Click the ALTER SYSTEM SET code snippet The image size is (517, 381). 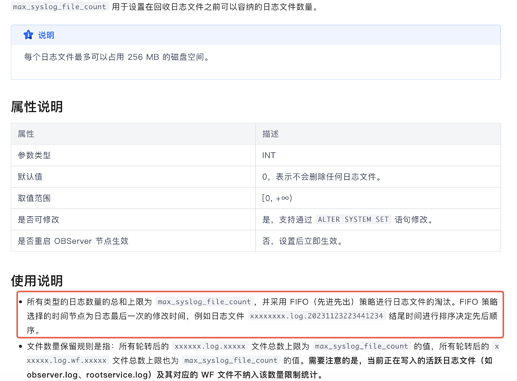tap(353, 219)
